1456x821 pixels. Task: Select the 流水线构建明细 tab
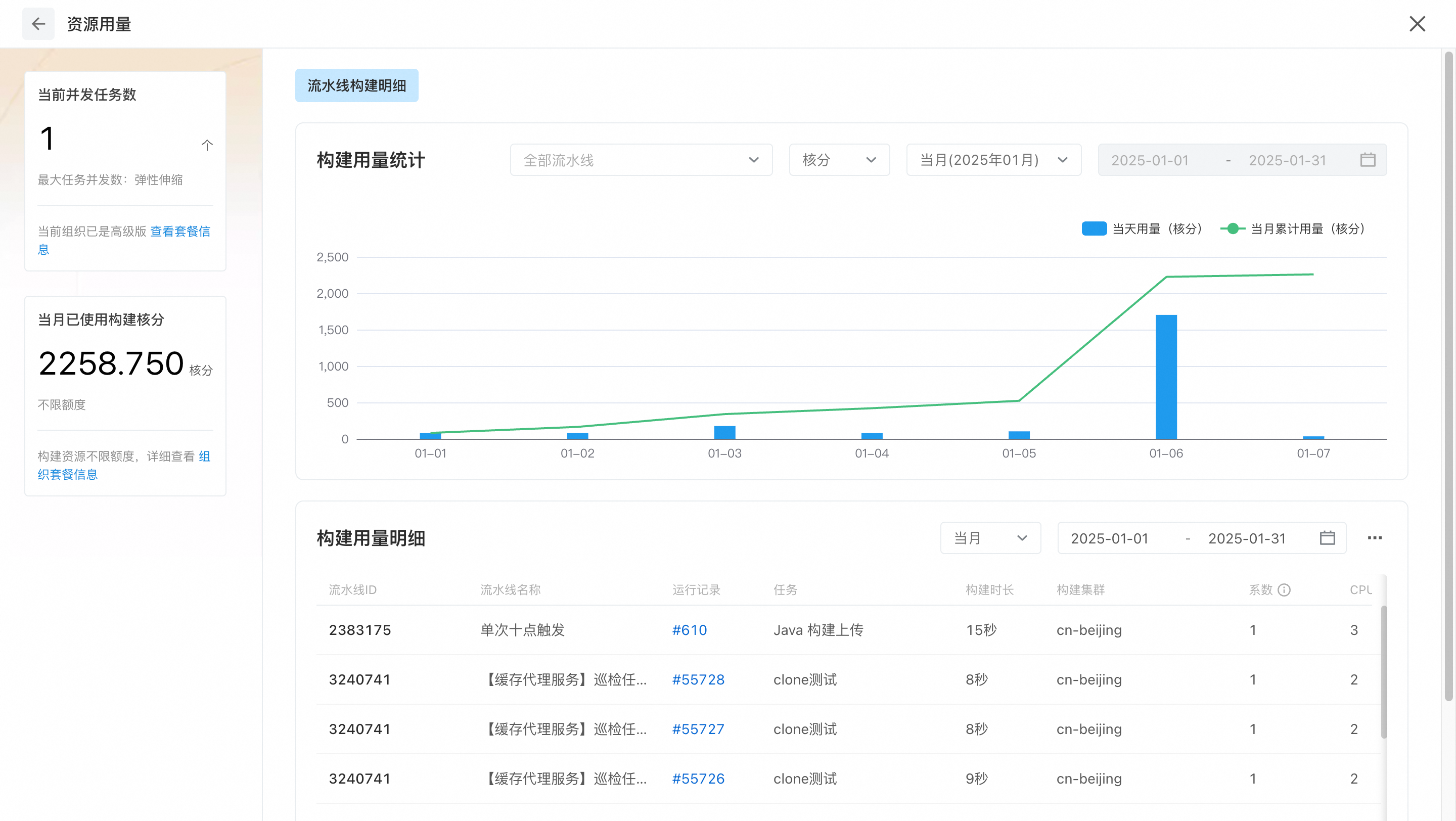click(356, 85)
